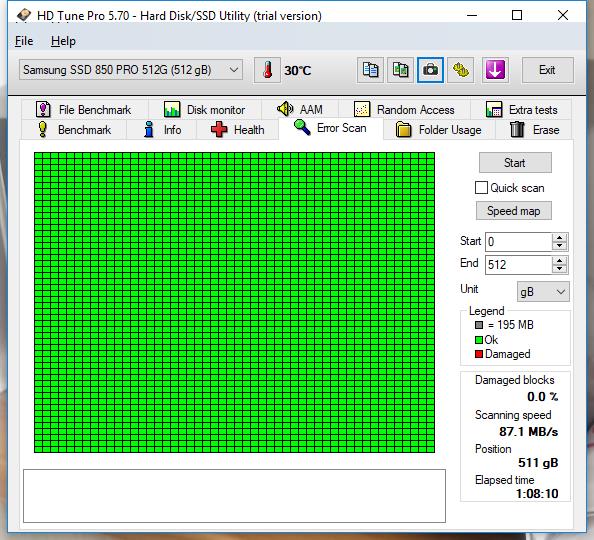Open options via the yellow tools icon

461,70
